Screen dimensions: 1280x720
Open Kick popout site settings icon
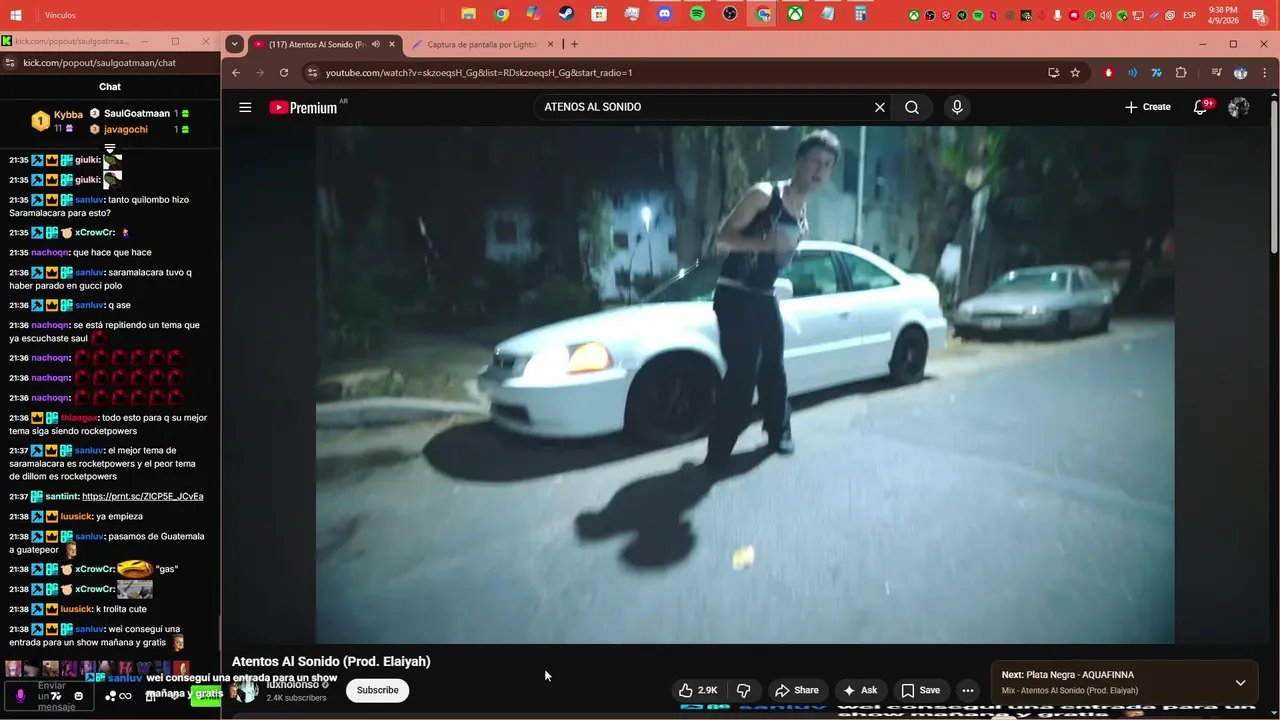click(10, 62)
